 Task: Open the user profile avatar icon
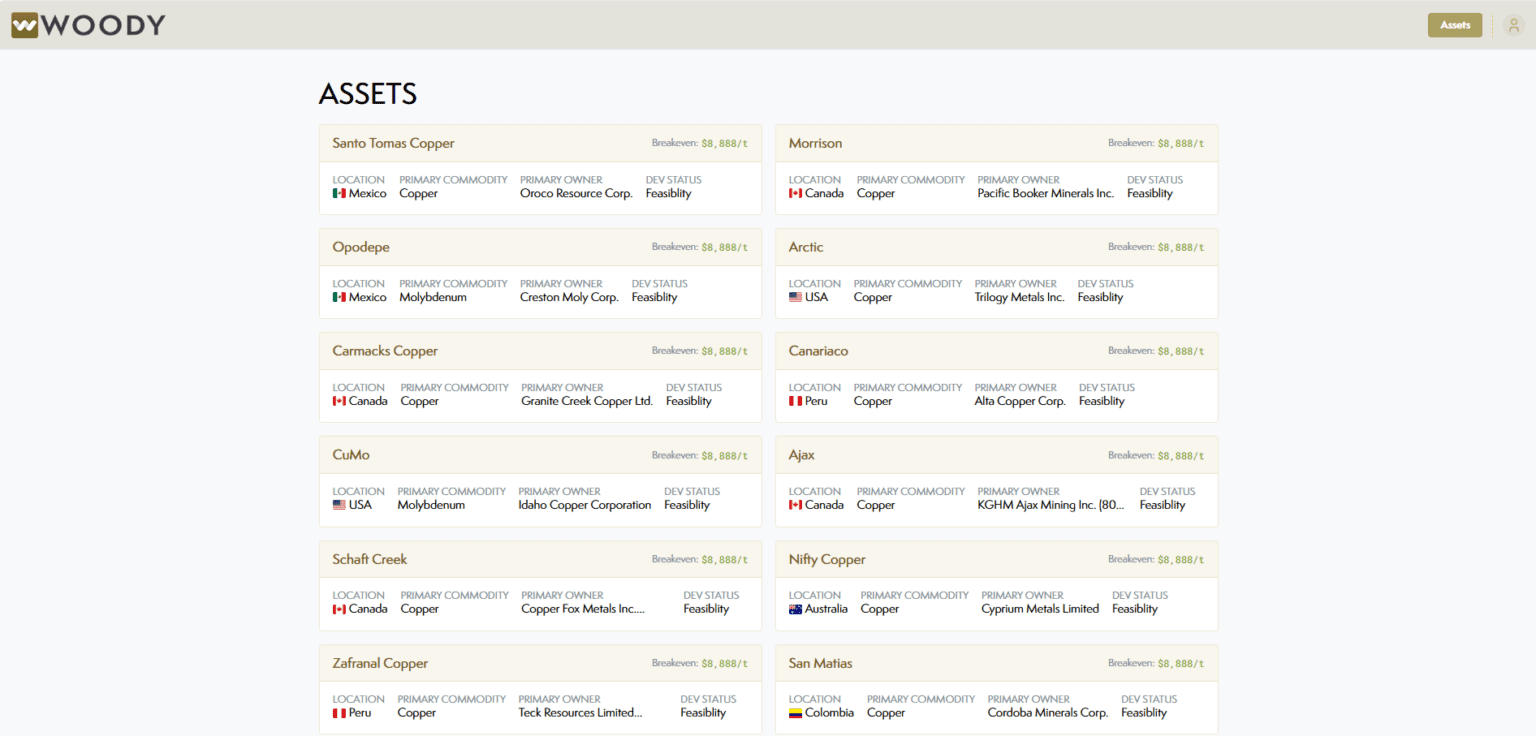click(1513, 25)
